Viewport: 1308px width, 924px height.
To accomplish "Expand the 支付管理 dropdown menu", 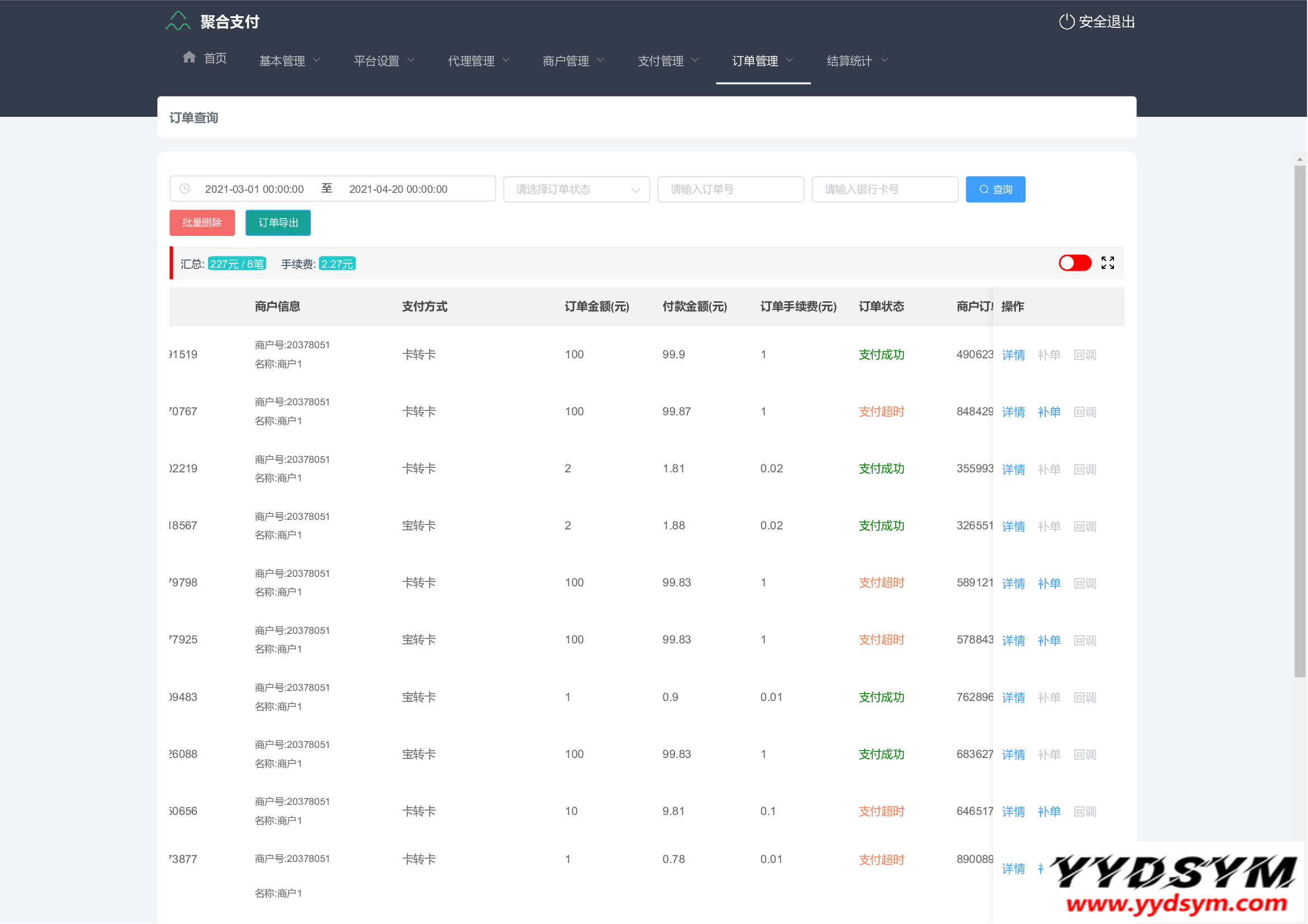I will [668, 61].
